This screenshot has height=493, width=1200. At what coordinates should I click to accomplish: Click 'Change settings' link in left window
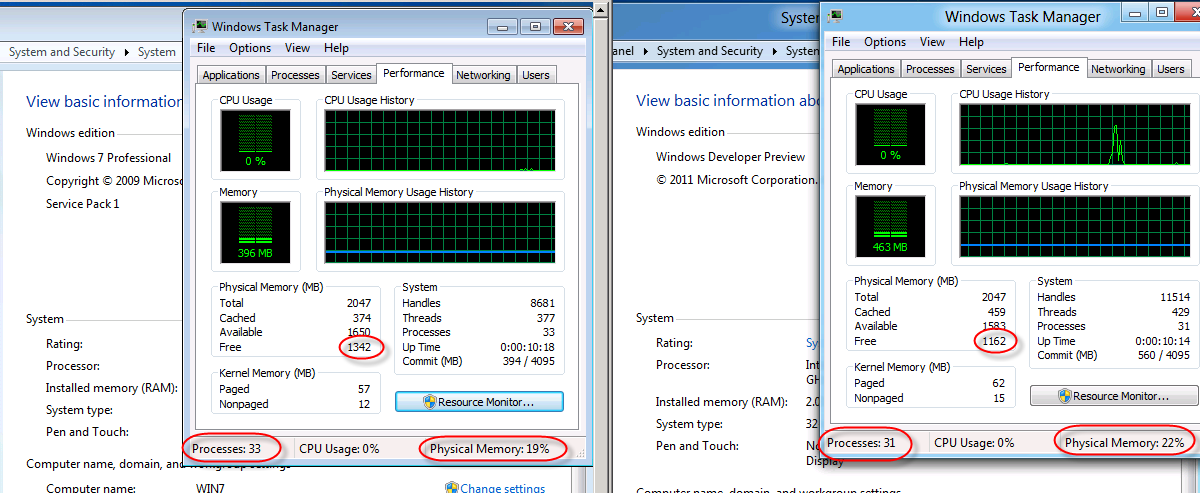coord(502,489)
